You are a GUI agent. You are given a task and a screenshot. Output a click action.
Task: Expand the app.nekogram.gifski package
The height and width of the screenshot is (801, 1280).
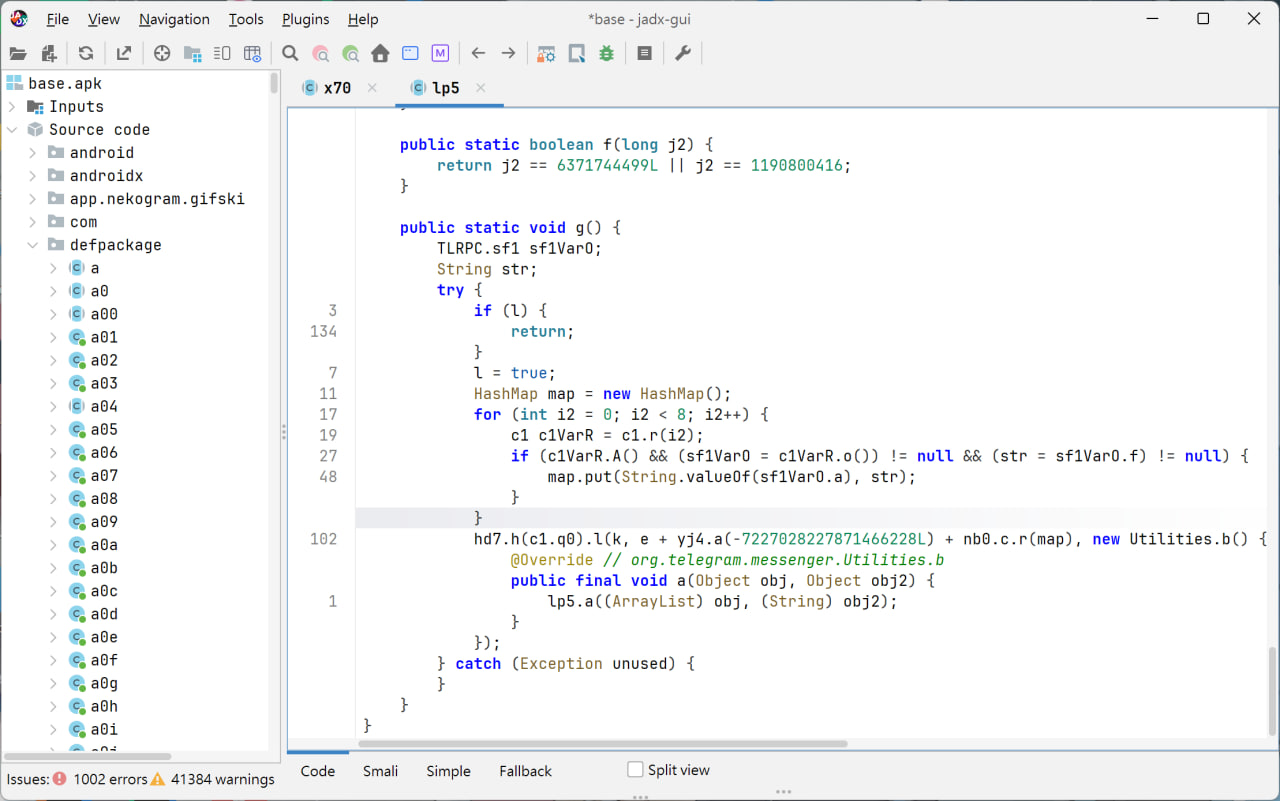[x=33, y=199]
